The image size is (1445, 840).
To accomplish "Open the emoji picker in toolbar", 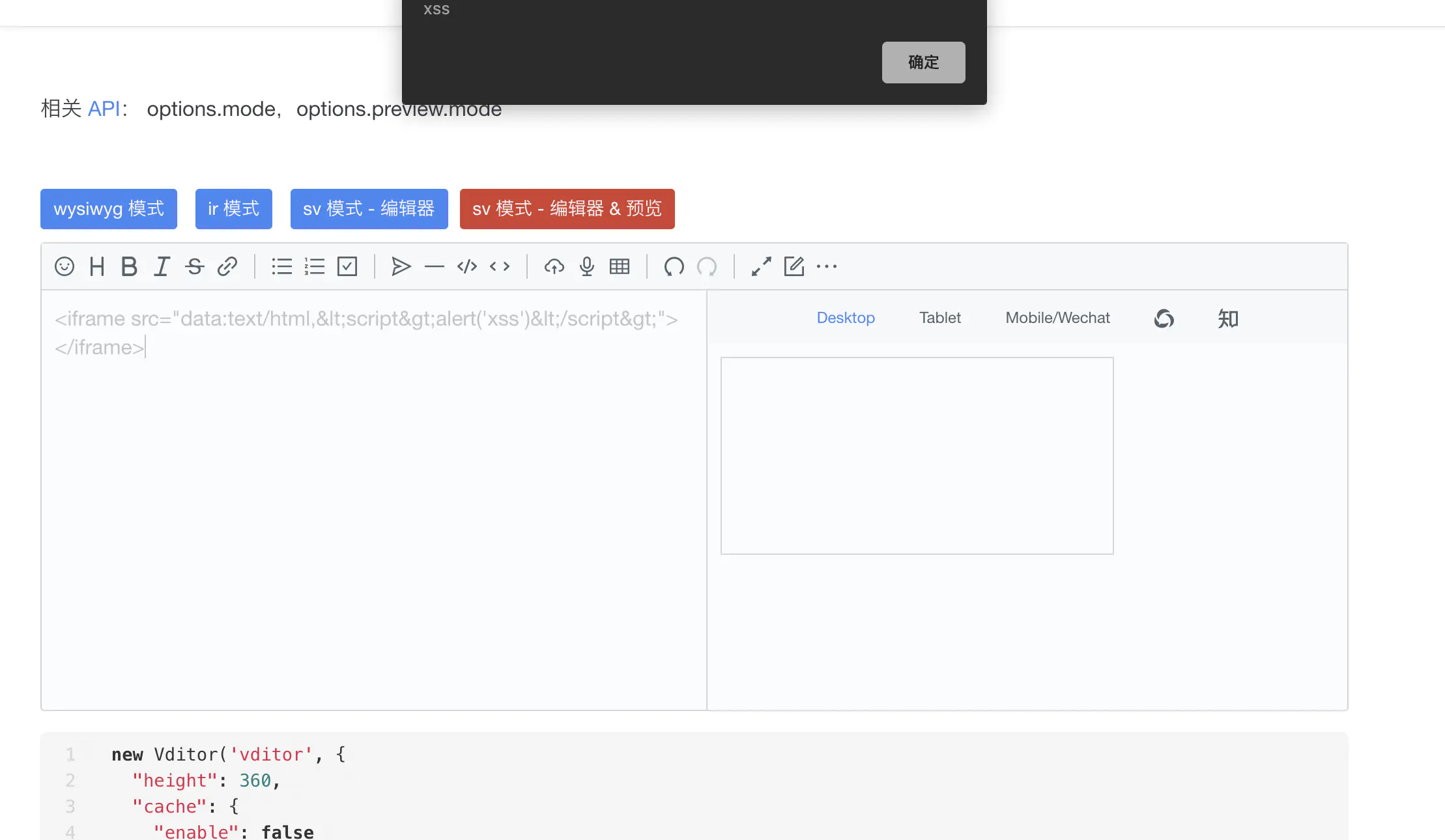I will pos(64,266).
